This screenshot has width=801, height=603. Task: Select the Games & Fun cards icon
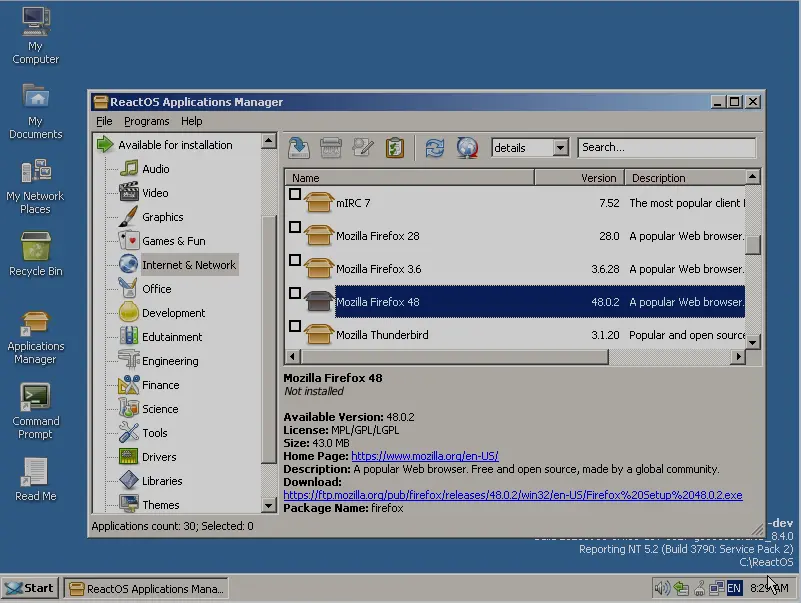pos(129,240)
